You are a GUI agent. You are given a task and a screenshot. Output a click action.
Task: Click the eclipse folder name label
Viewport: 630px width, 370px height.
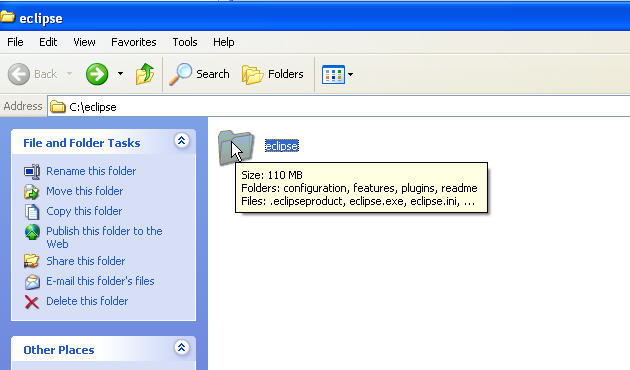[282, 146]
